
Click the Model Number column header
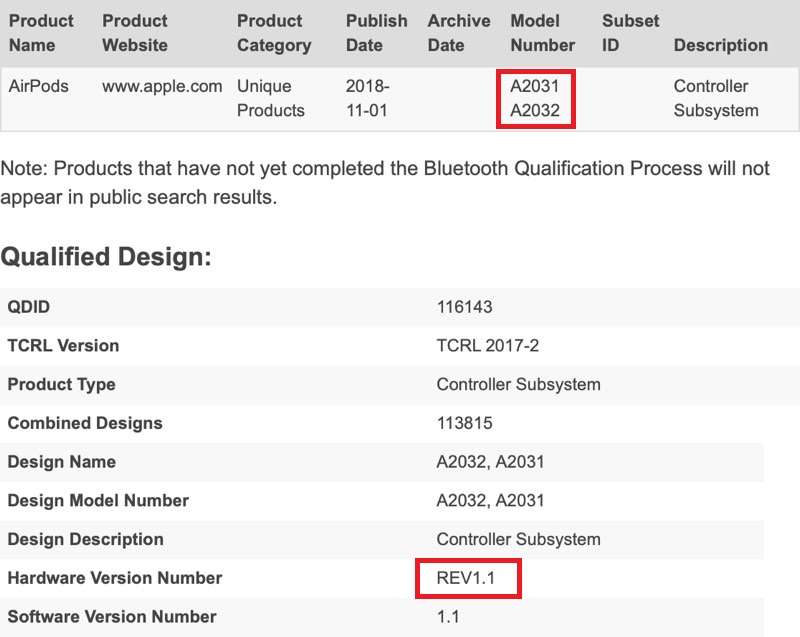coord(542,33)
